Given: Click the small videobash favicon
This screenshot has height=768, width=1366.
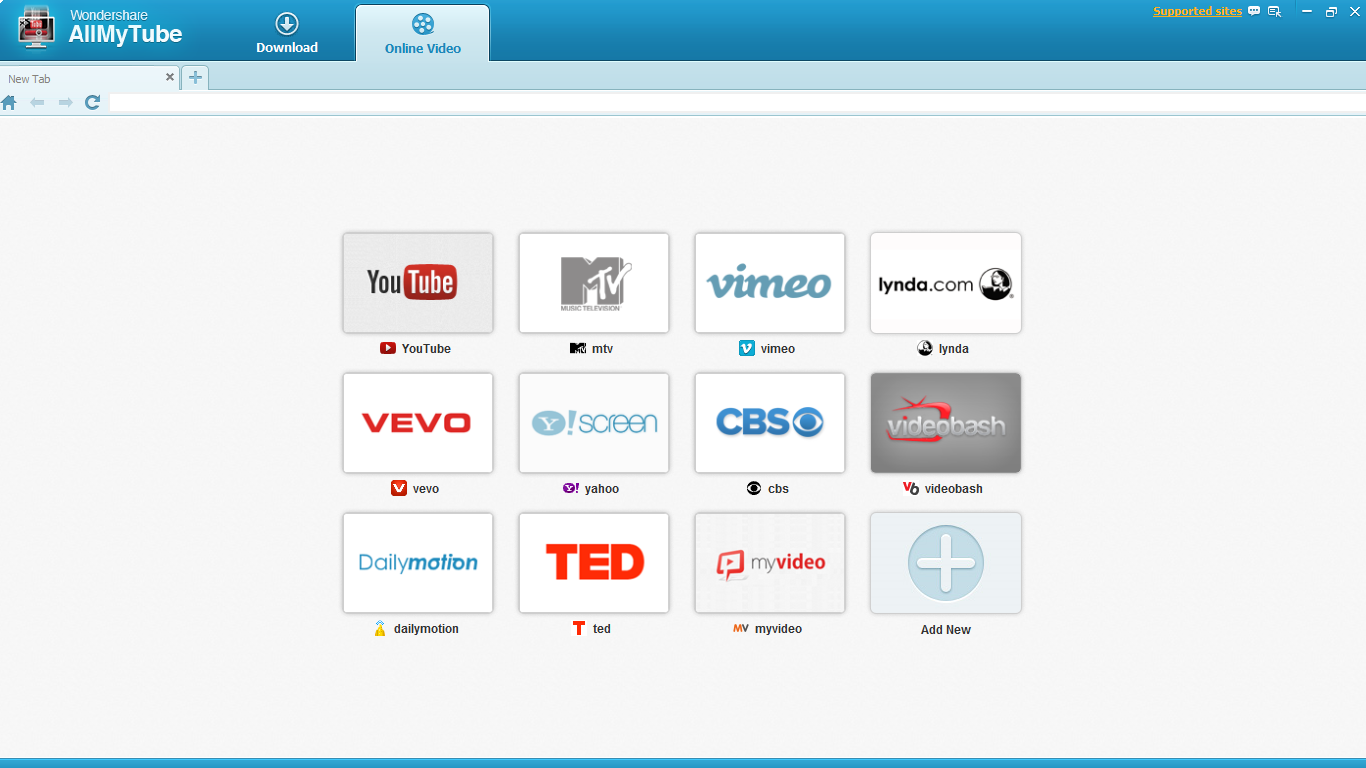Looking at the screenshot, I should tap(911, 488).
